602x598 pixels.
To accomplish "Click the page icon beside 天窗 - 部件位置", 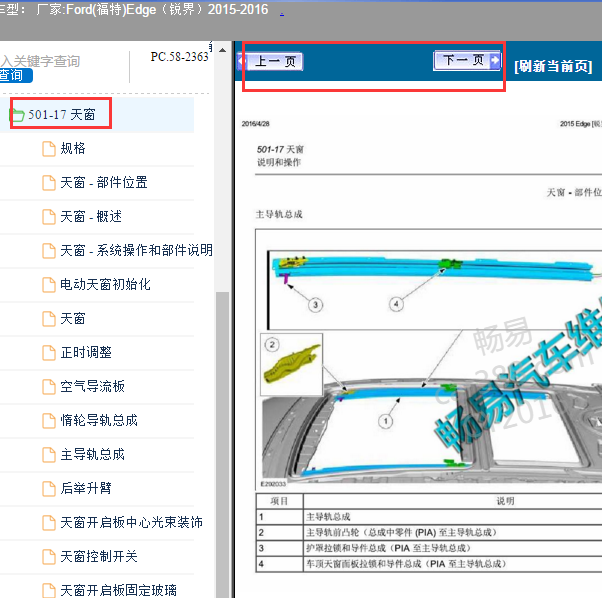I will pos(49,183).
